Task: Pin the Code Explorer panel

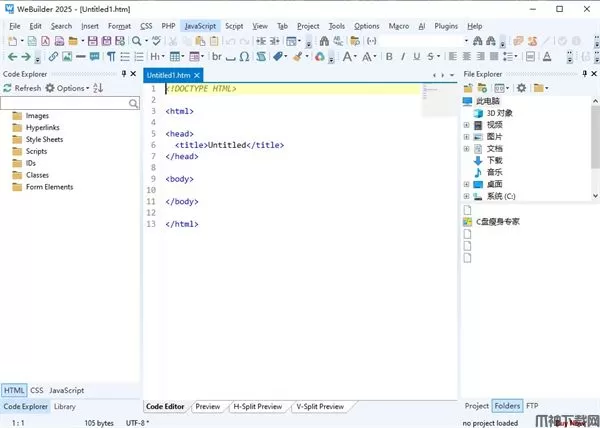Action: click(x=125, y=74)
